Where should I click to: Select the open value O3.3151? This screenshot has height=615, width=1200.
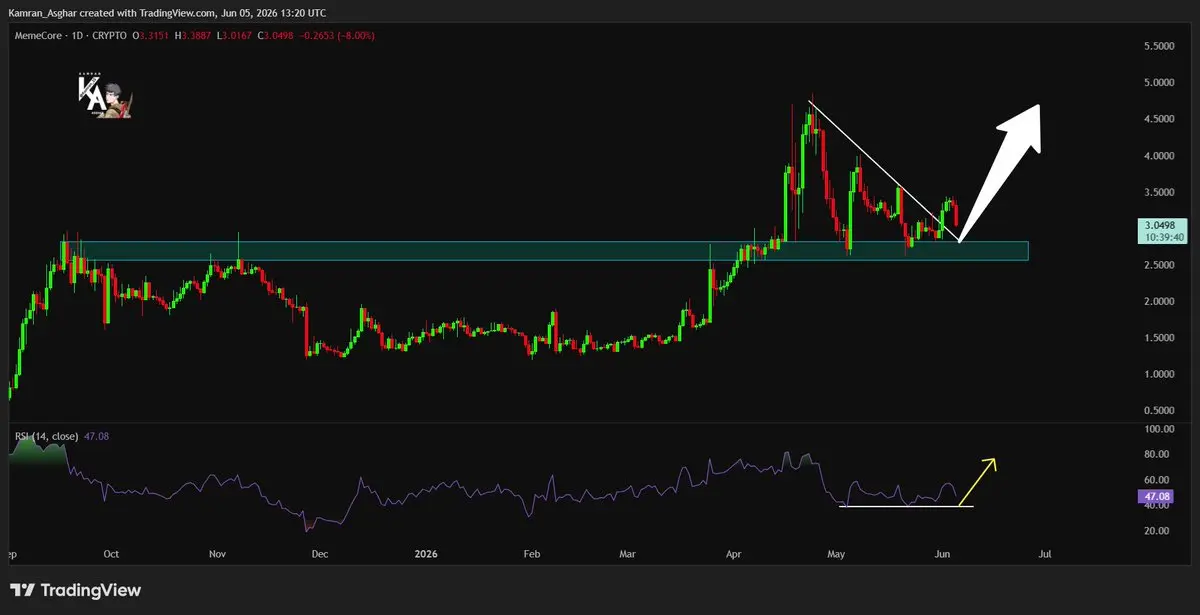(x=152, y=36)
